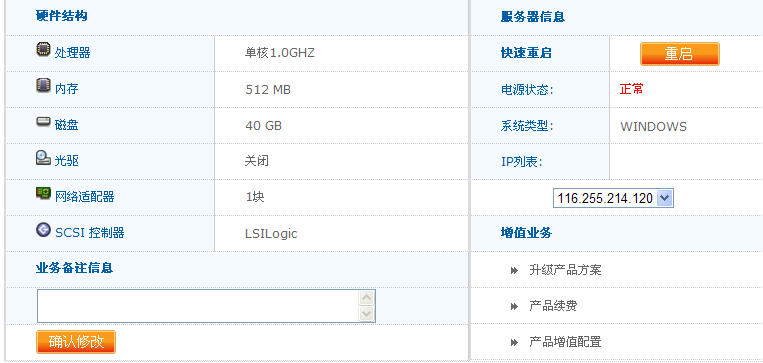This screenshot has width=763, height=363.
Task: Click arrow icon beside 产品增值配置
Action: pyautogui.click(x=514, y=343)
